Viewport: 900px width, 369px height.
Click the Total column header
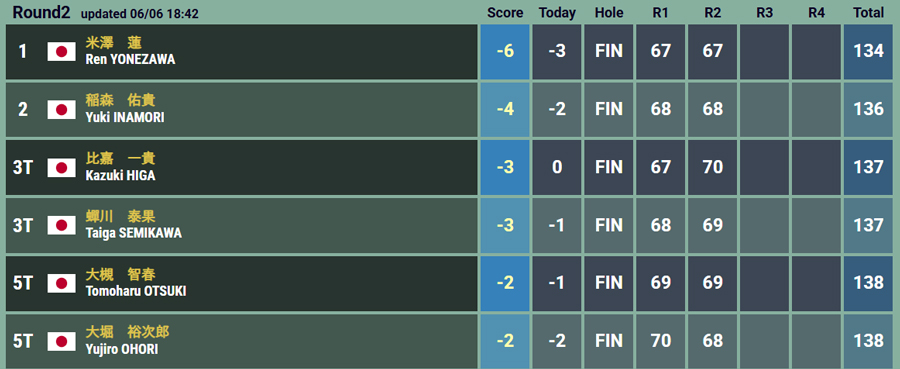tap(868, 13)
